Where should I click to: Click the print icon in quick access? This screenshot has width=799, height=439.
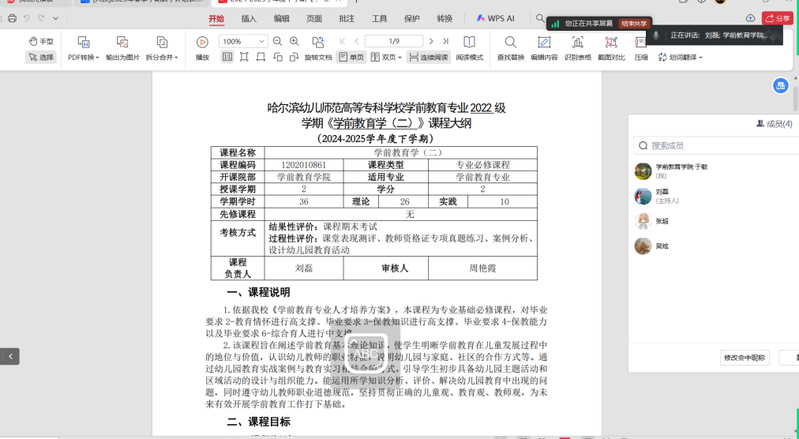[12, 18]
